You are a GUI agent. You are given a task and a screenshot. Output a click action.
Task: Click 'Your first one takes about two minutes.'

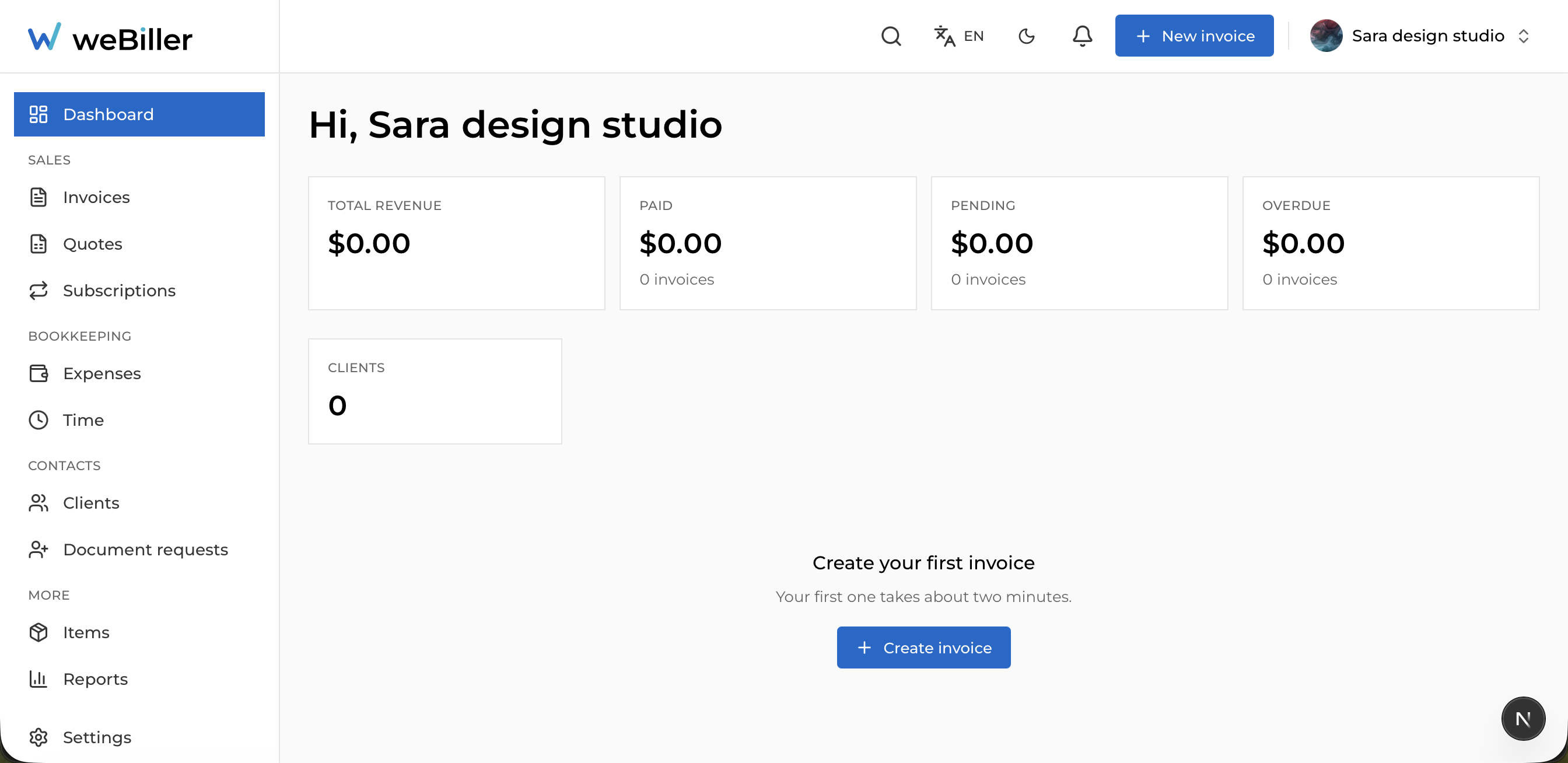pyautogui.click(x=923, y=597)
